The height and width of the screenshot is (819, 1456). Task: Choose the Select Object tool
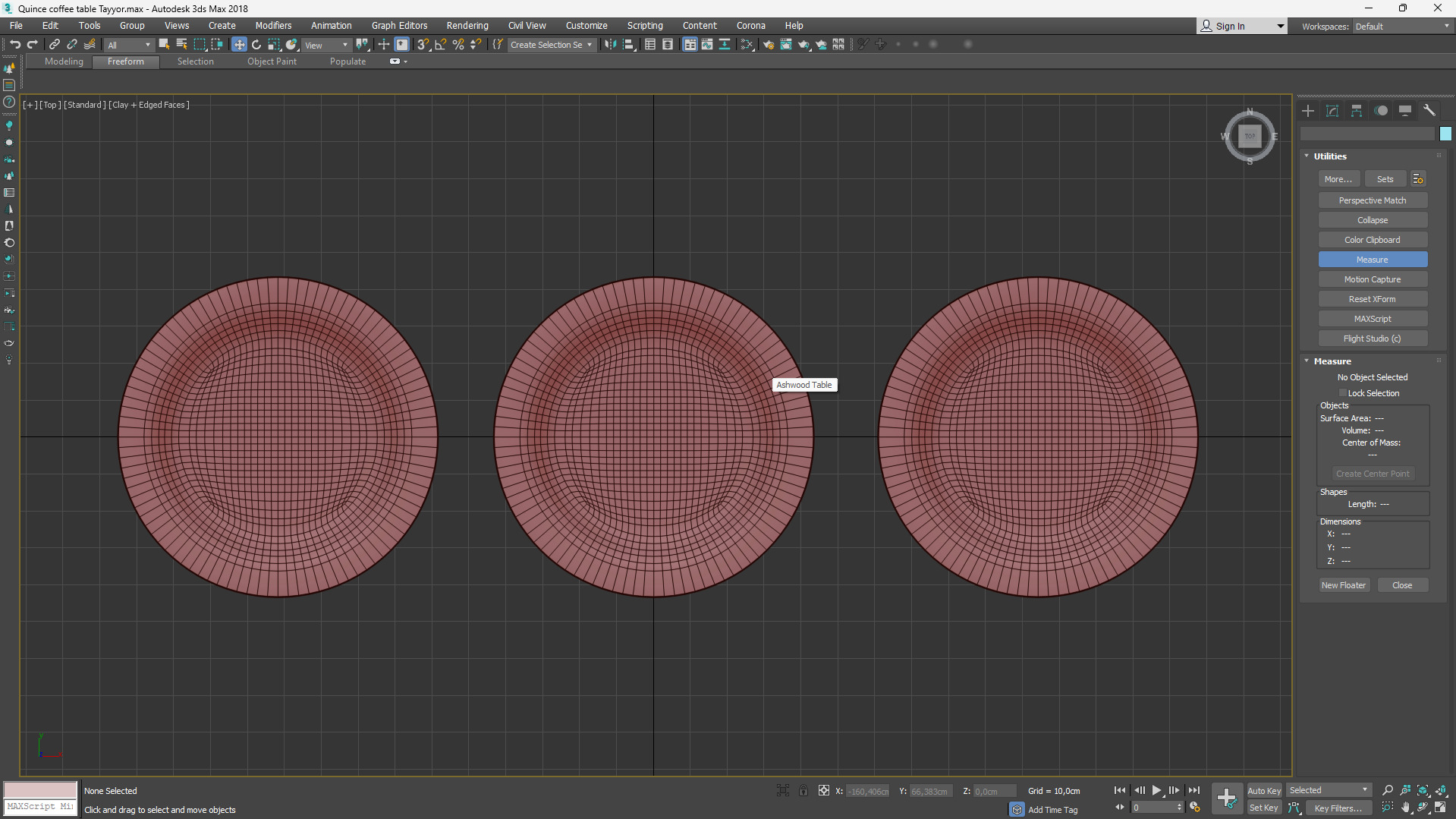pos(164,45)
